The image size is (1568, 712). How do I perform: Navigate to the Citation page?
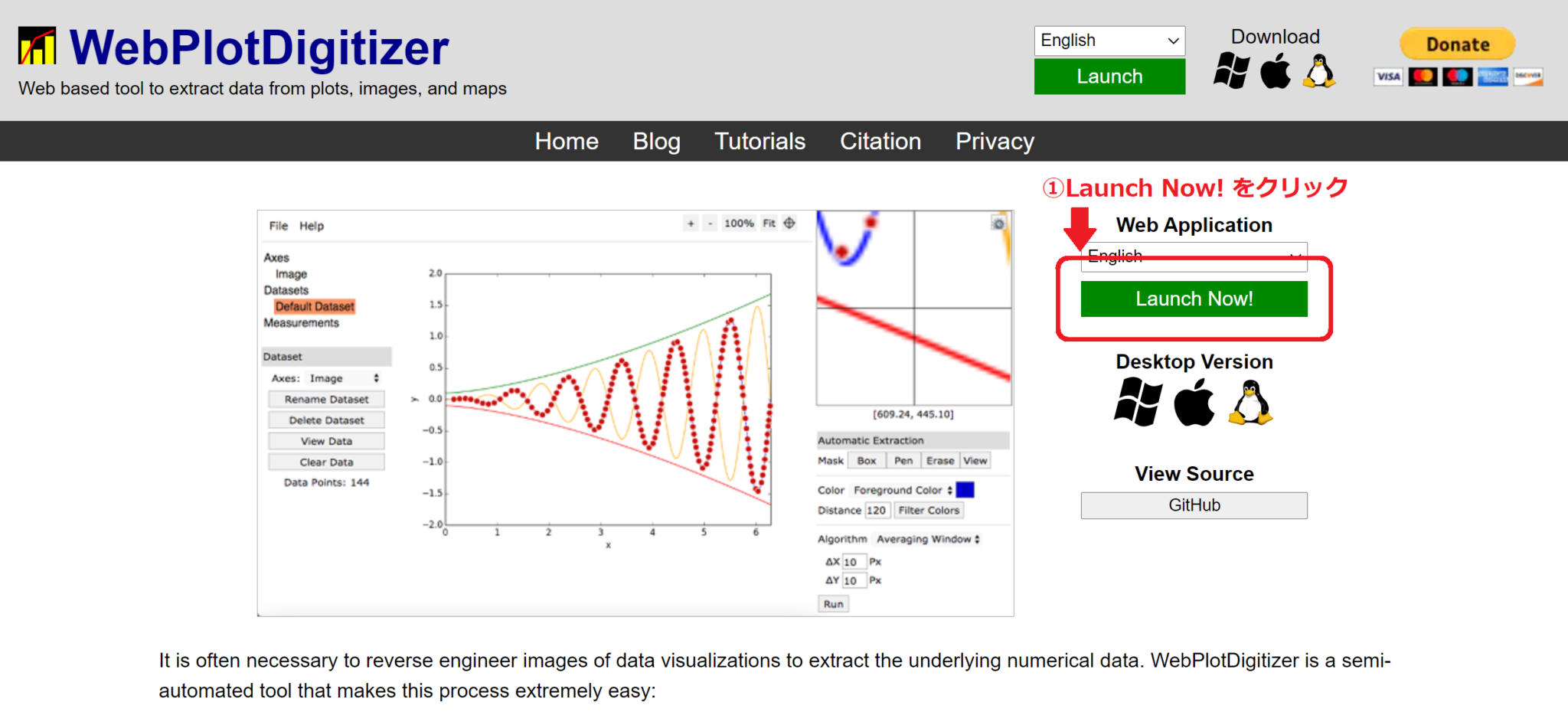pos(880,142)
